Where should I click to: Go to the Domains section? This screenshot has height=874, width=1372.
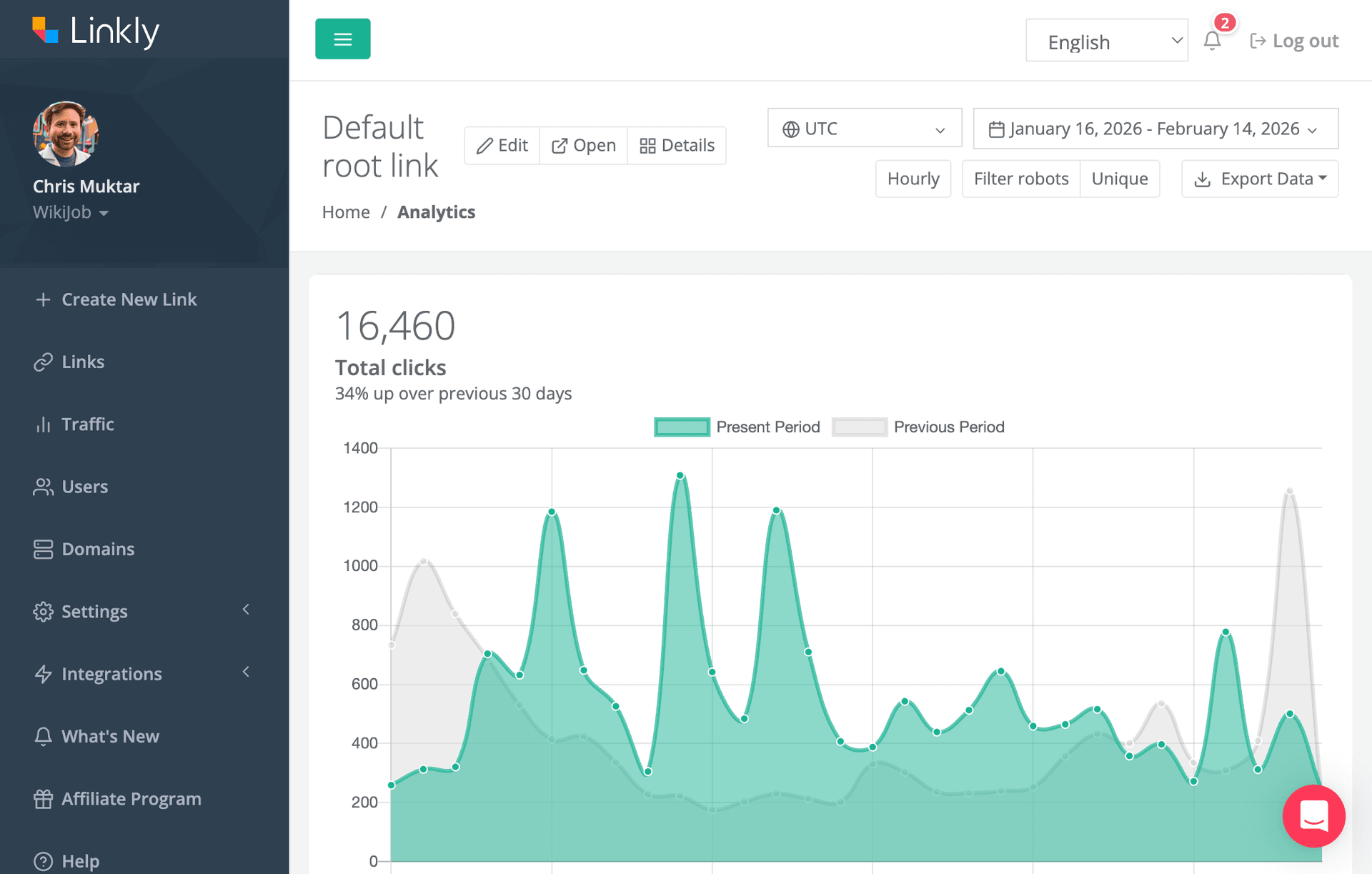point(98,549)
